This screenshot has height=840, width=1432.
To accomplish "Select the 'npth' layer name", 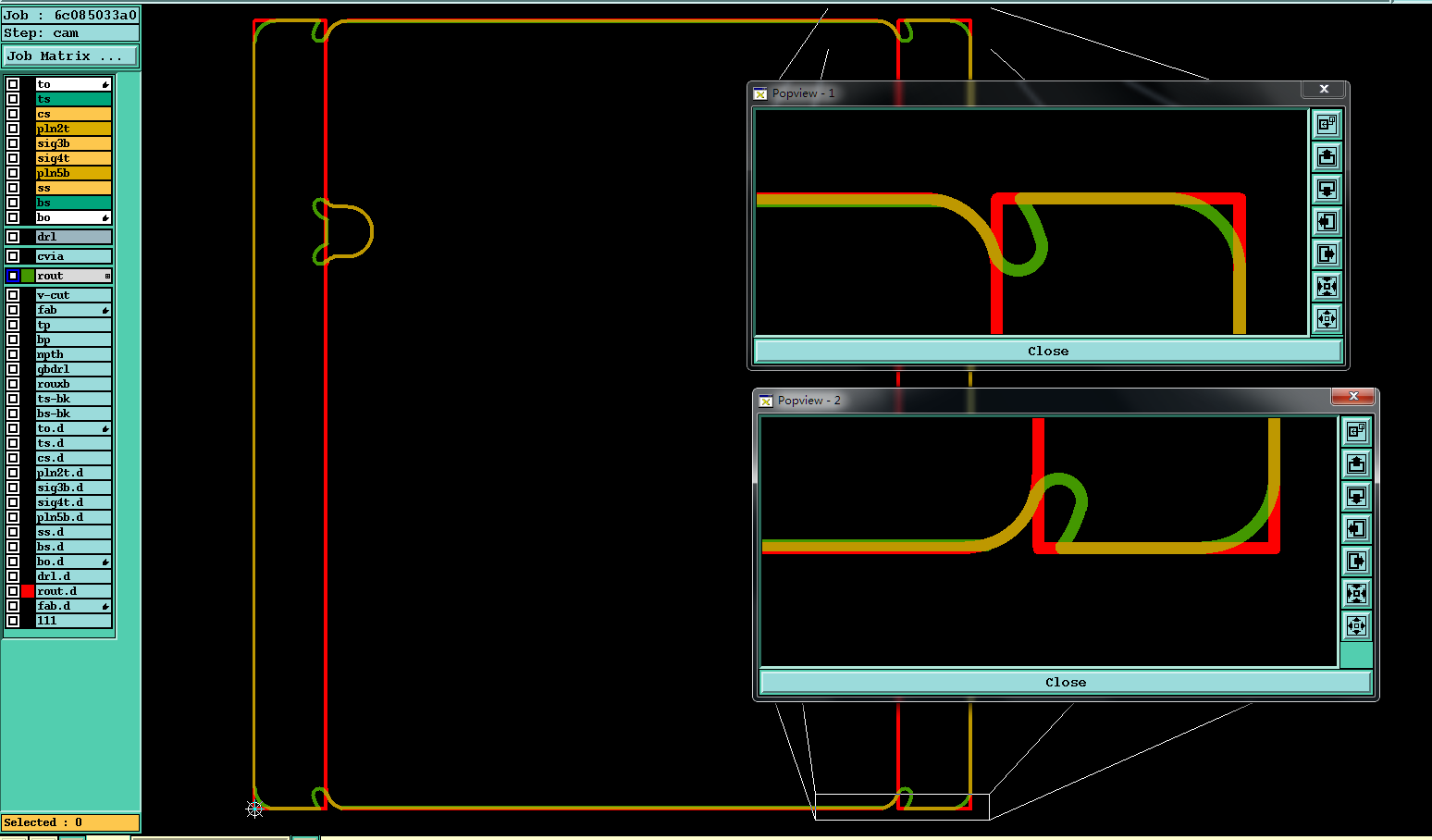I will coord(74,354).
